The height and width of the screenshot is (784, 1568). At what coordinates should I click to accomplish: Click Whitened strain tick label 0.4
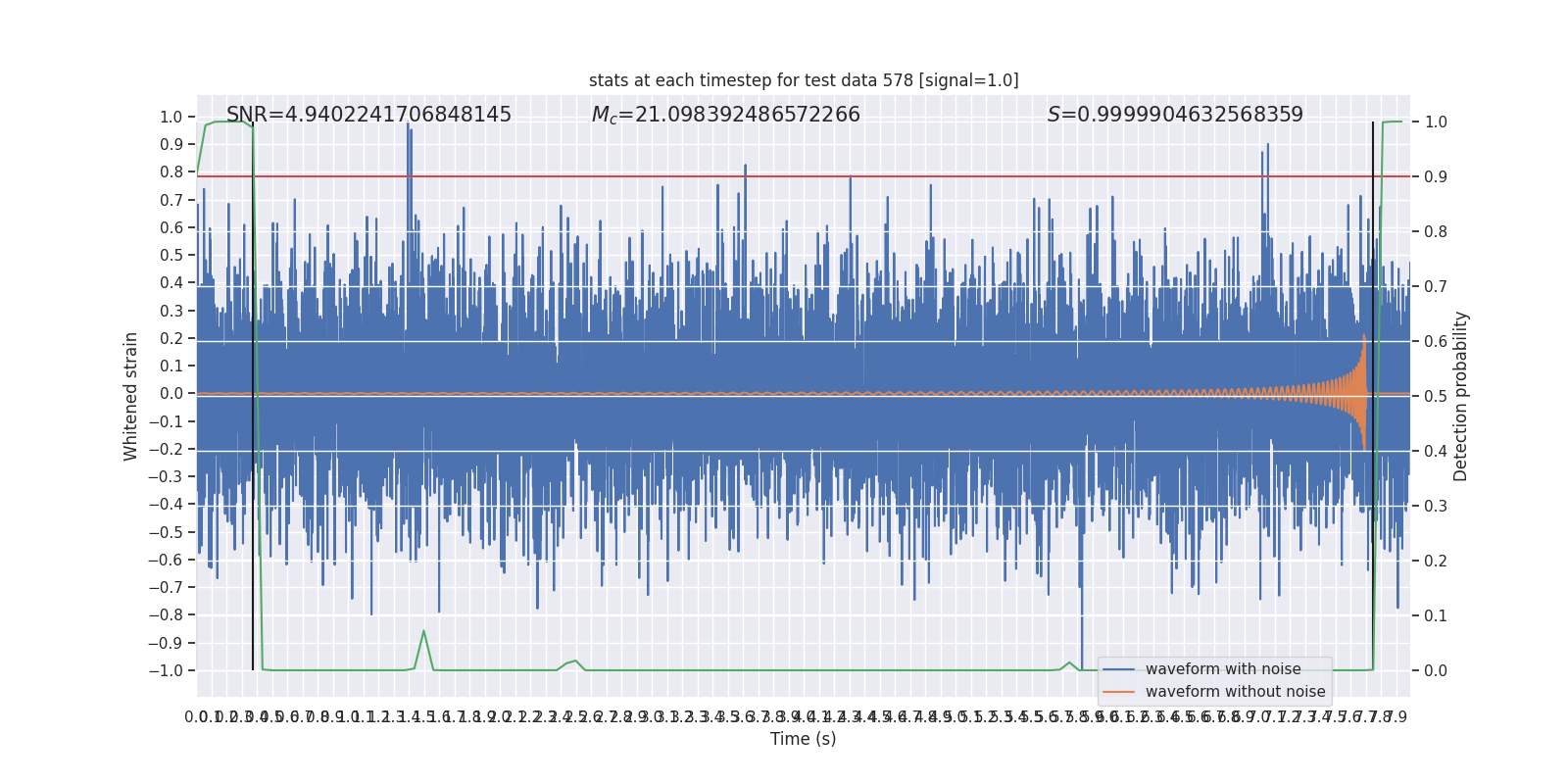point(171,282)
